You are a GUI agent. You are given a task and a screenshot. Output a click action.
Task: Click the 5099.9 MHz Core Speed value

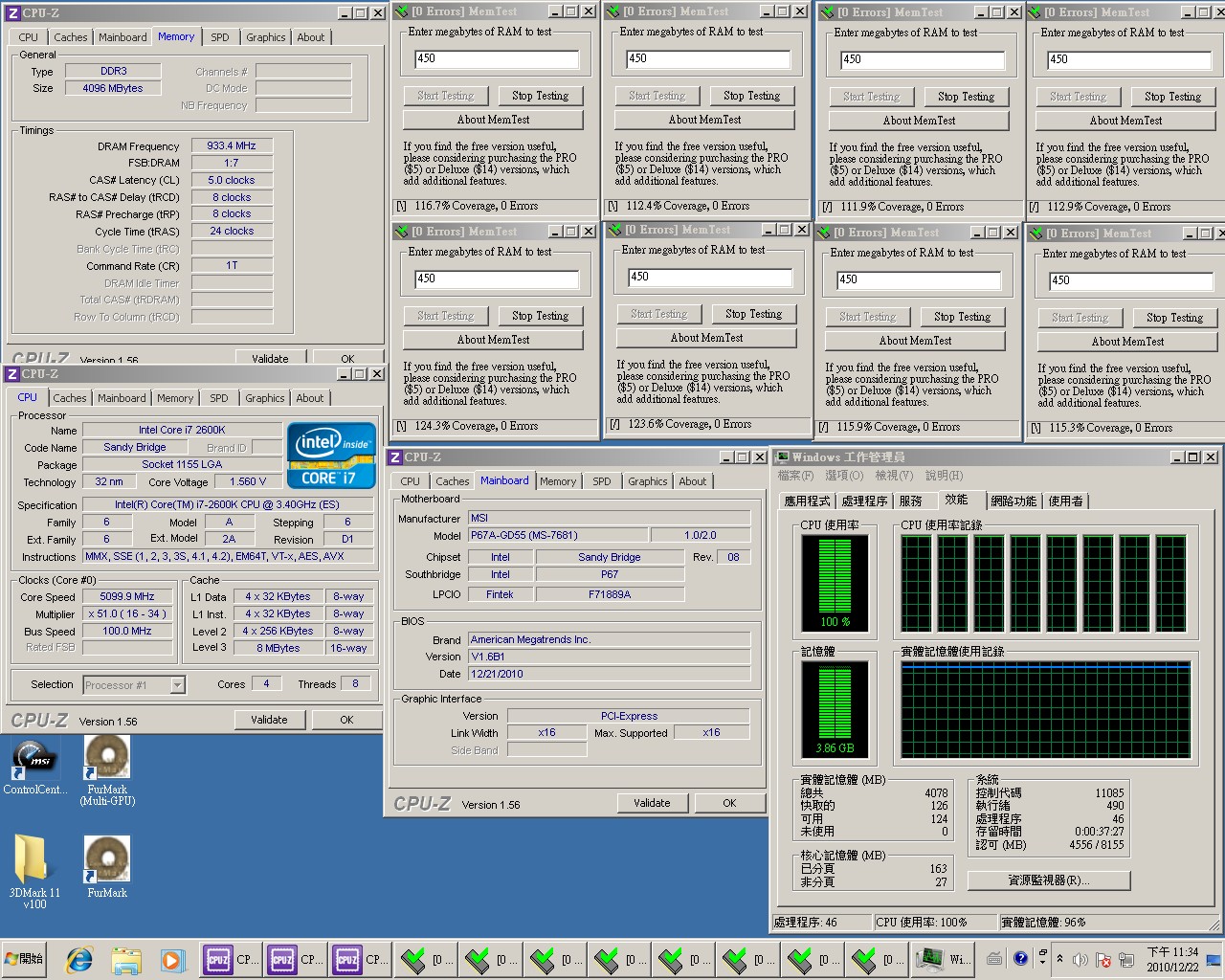pos(127,596)
